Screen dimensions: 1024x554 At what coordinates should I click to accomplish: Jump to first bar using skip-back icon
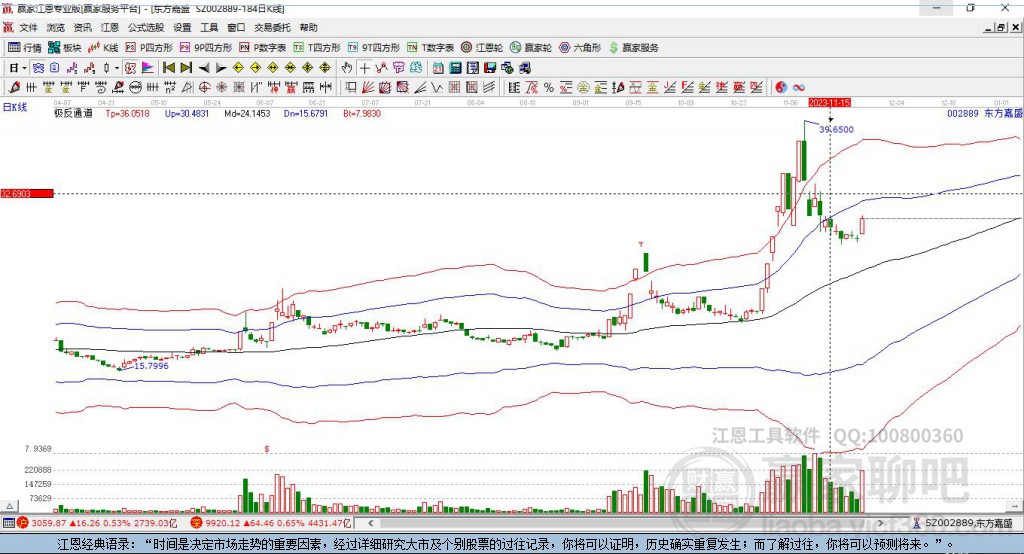click(x=169, y=68)
